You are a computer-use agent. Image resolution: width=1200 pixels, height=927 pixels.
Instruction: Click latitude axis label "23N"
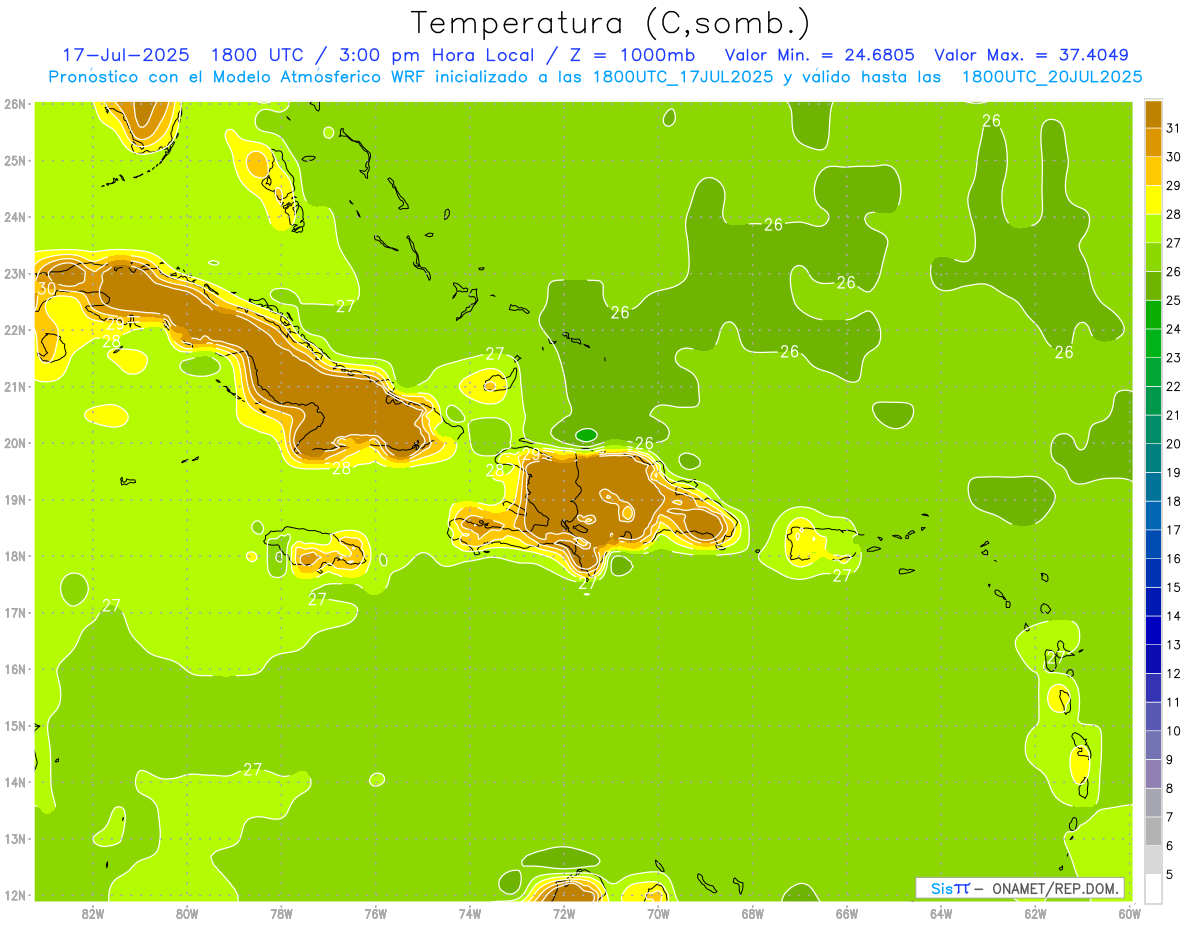point(15,273)
